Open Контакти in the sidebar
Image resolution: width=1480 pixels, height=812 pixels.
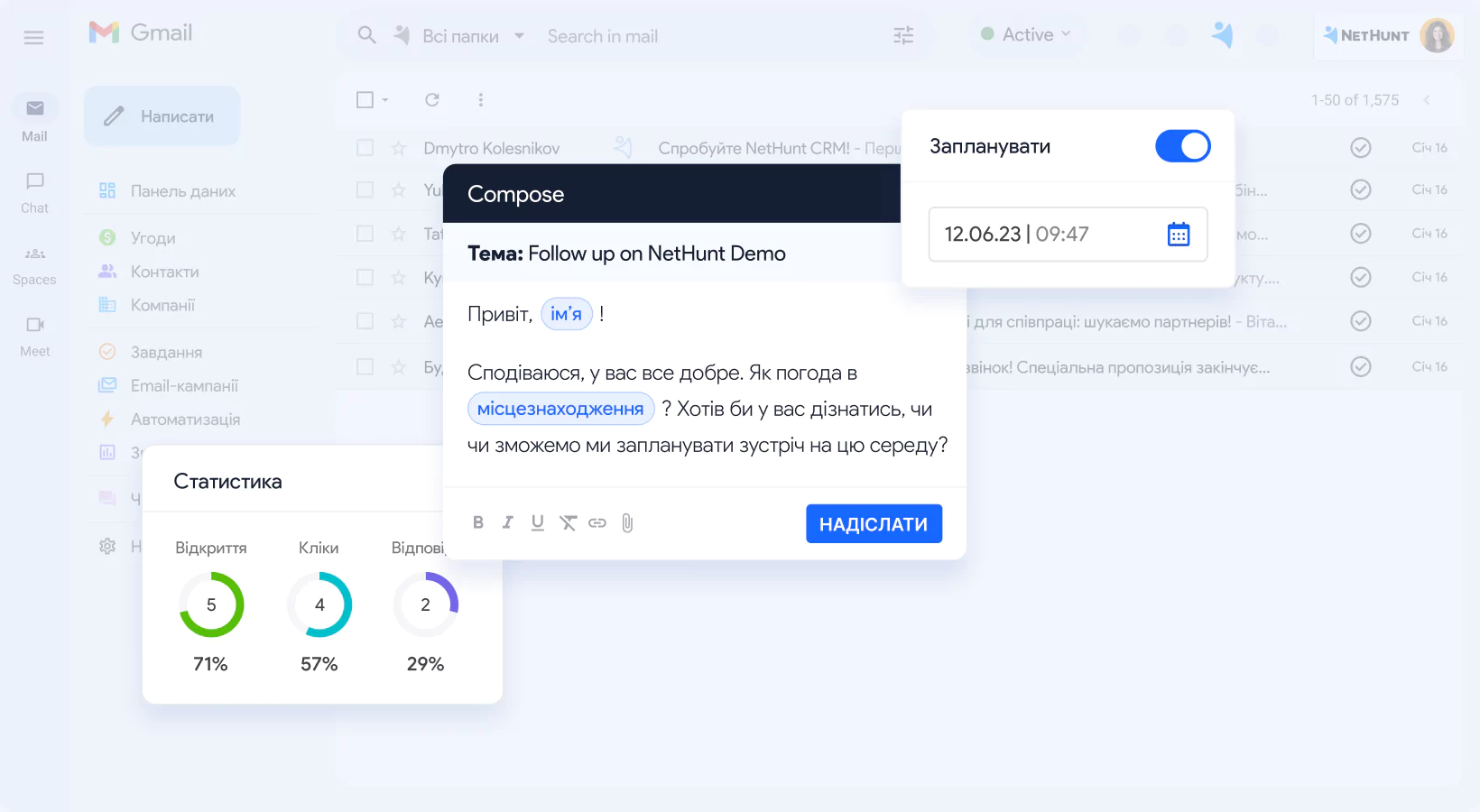pyautogui.click(x=150, y=271)
